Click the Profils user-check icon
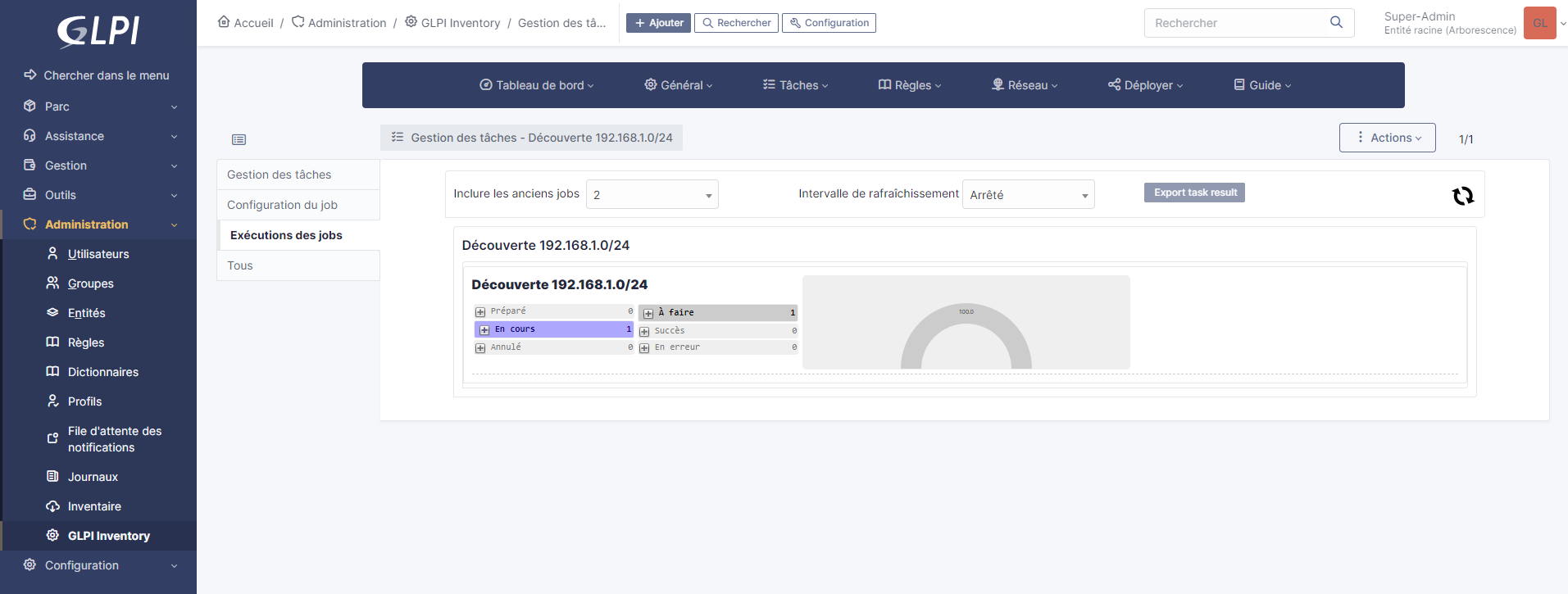Screen dimensions: 1568x594 52,401
